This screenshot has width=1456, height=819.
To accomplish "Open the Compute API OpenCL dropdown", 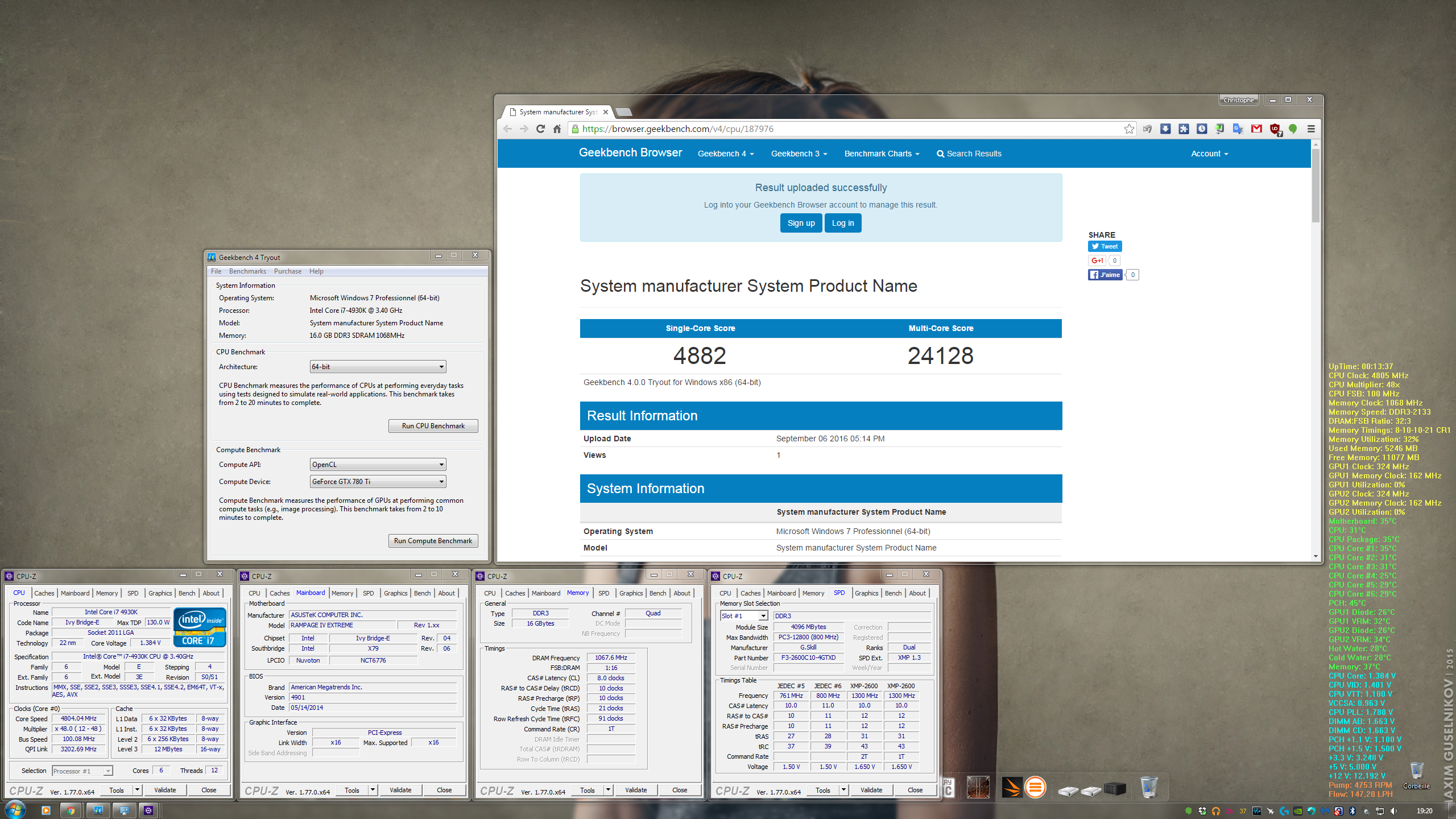I will [x=378, y=465].
